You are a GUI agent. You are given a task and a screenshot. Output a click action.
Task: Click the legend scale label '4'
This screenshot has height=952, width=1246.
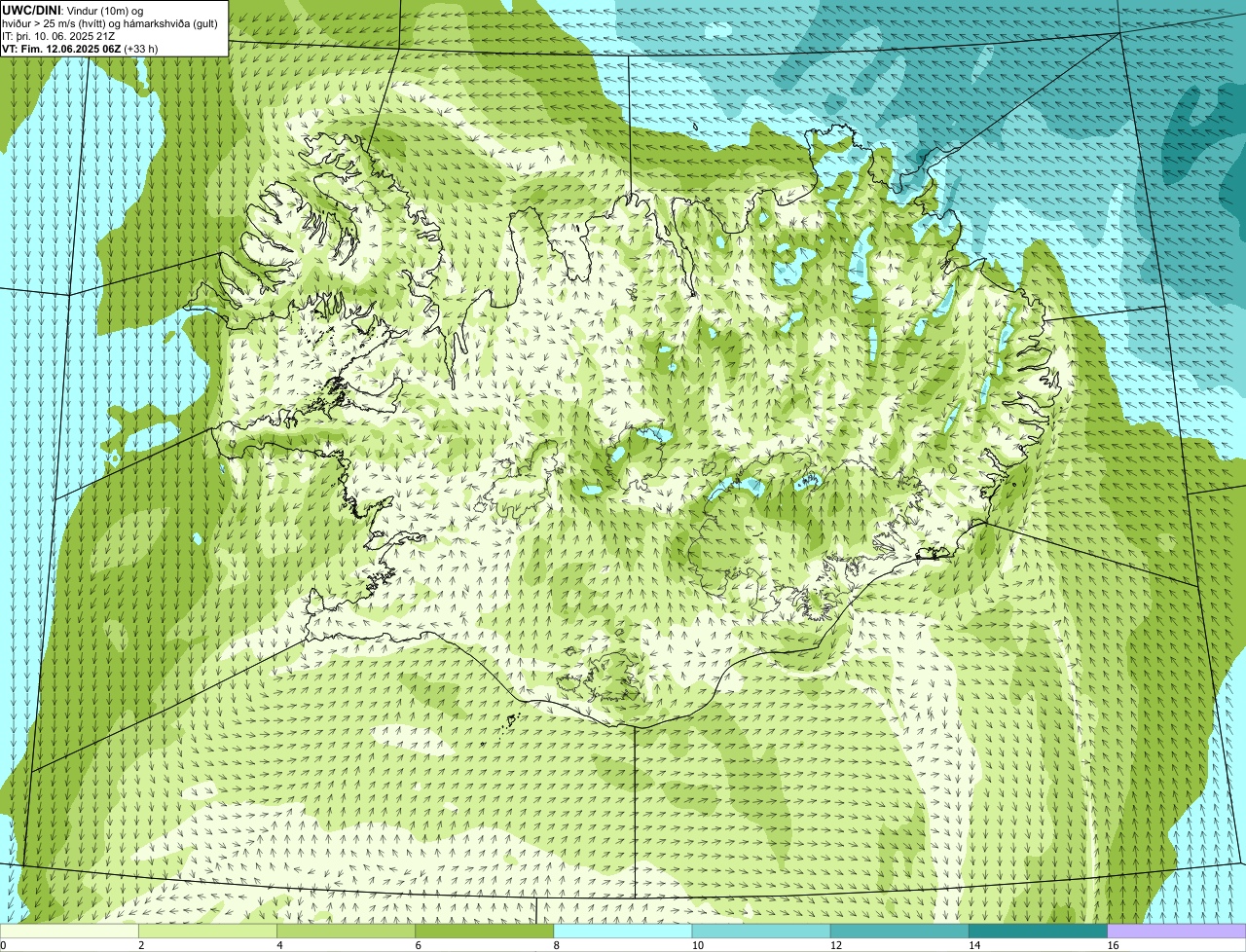[279, 945]
